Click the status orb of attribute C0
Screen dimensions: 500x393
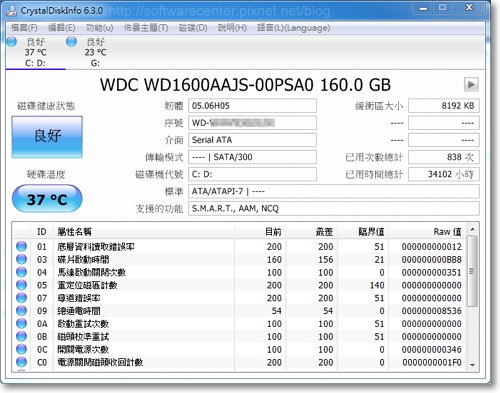coord(21,362)
